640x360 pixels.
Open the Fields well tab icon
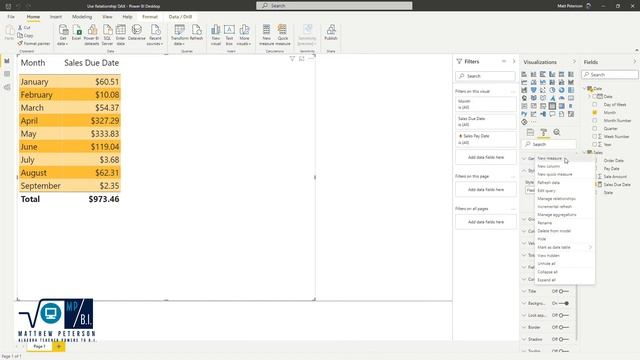click(x=530, y=132)
